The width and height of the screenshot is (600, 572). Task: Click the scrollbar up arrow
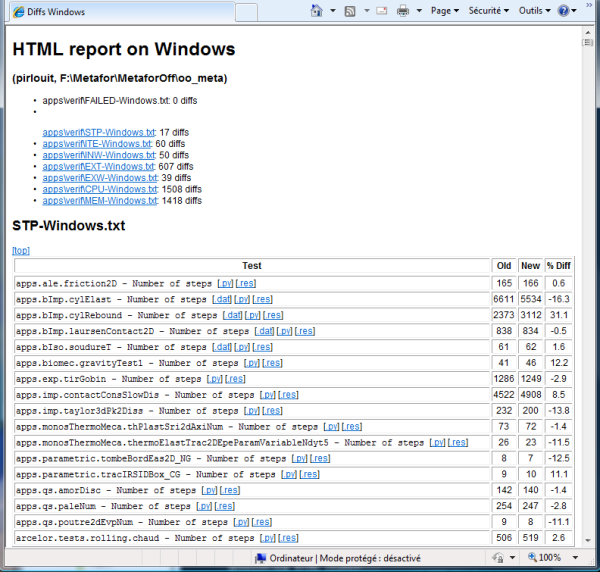(588, 33)
